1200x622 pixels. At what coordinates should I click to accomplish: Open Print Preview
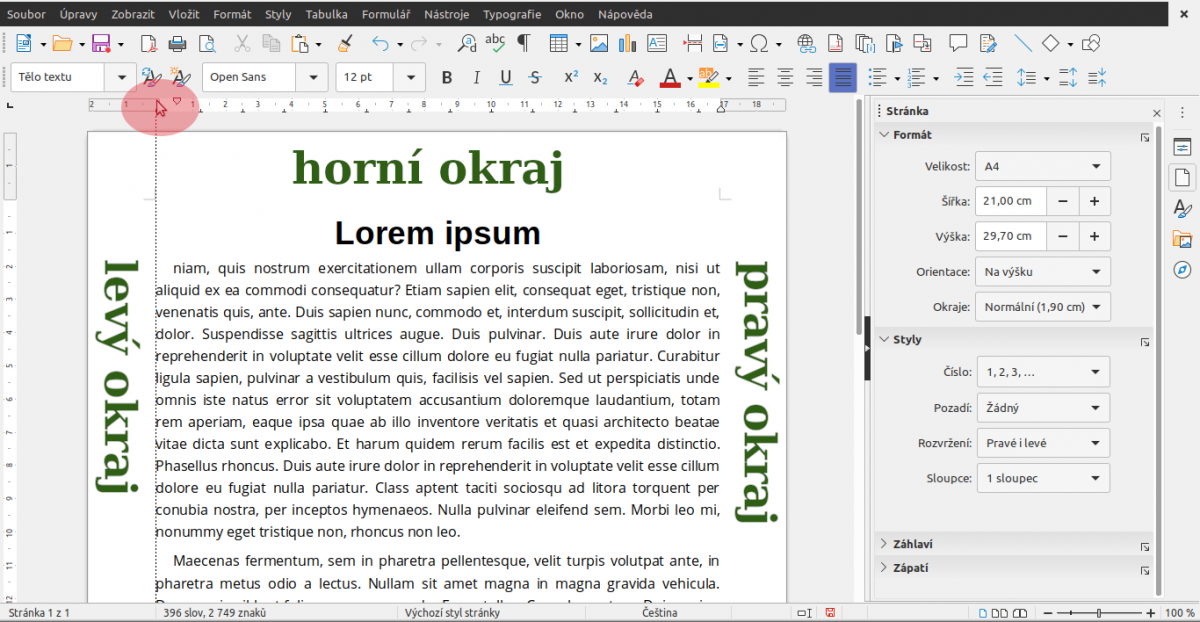coord(207,44)
